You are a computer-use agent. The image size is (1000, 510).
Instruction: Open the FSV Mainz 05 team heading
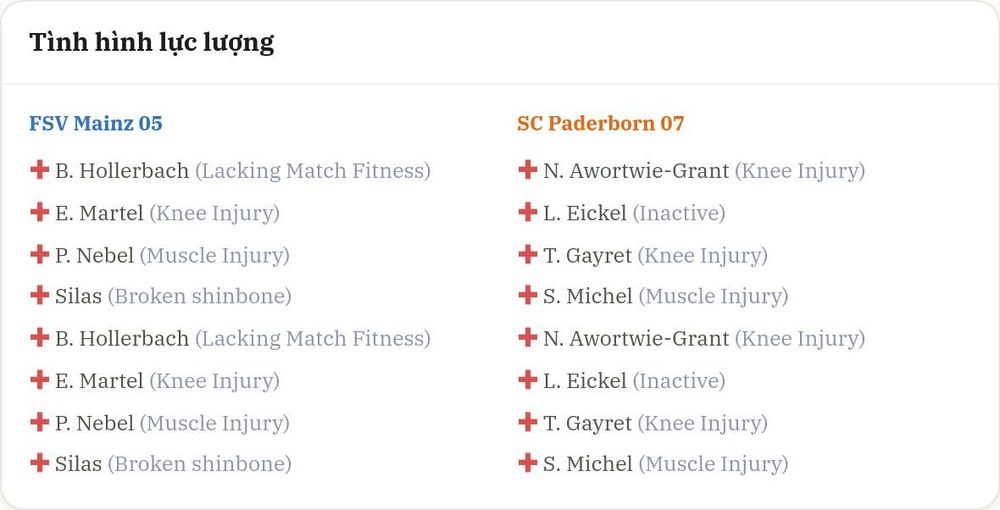coord(96,122)
